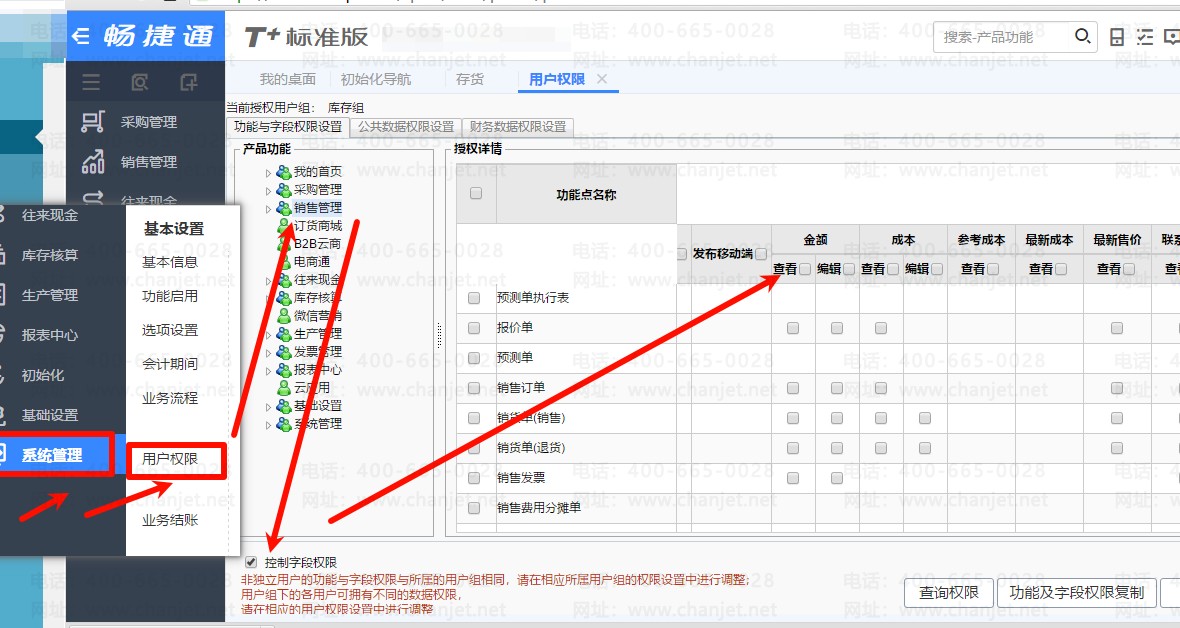1180x628 pixels.
Task: Click the 销售管理 bar chart icon
Action: pyautogui.click(x=93, y=162)
